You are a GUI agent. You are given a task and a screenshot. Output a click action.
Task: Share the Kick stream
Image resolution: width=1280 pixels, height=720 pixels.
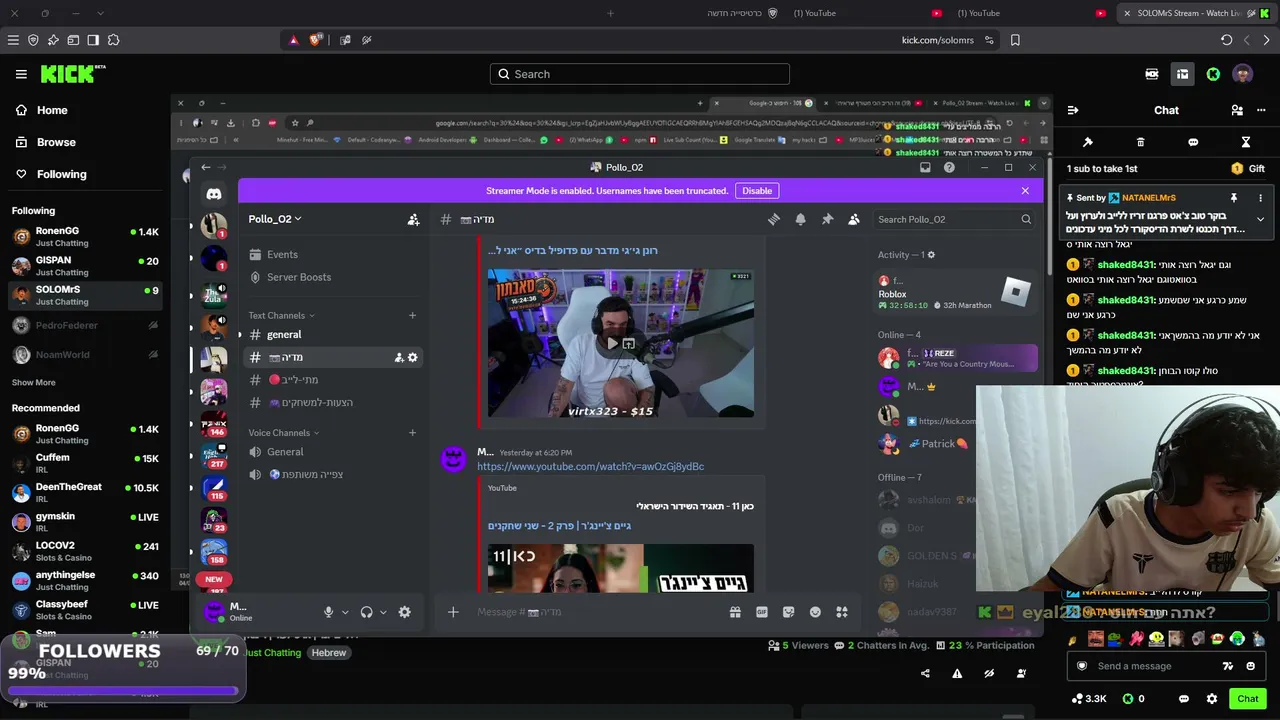tap(925, 674)
